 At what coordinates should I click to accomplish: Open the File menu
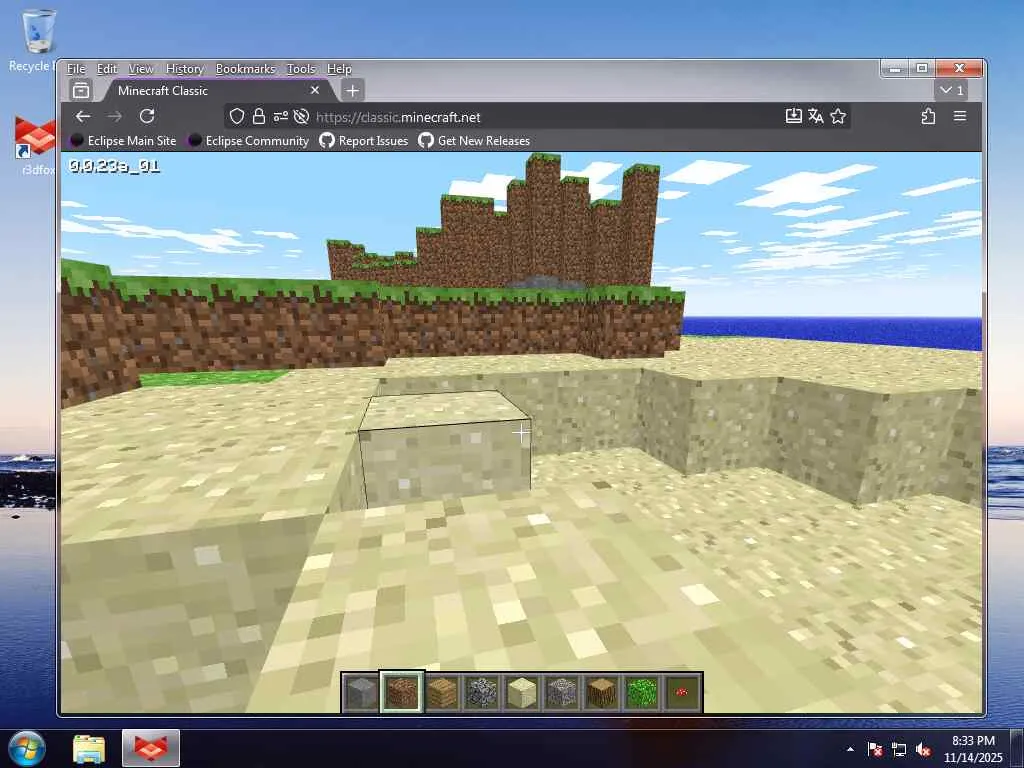click(x=76, y=69)
